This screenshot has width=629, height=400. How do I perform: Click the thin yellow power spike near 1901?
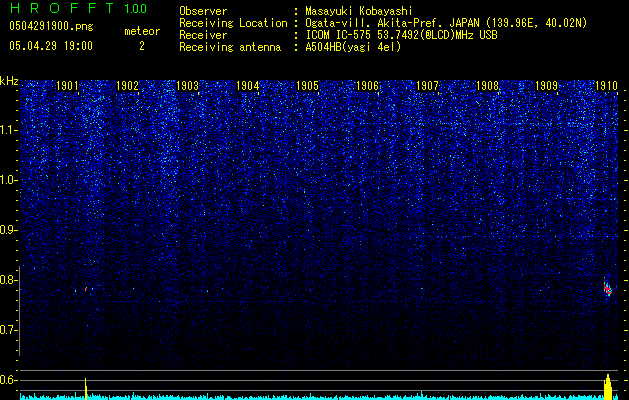(85, 388)
